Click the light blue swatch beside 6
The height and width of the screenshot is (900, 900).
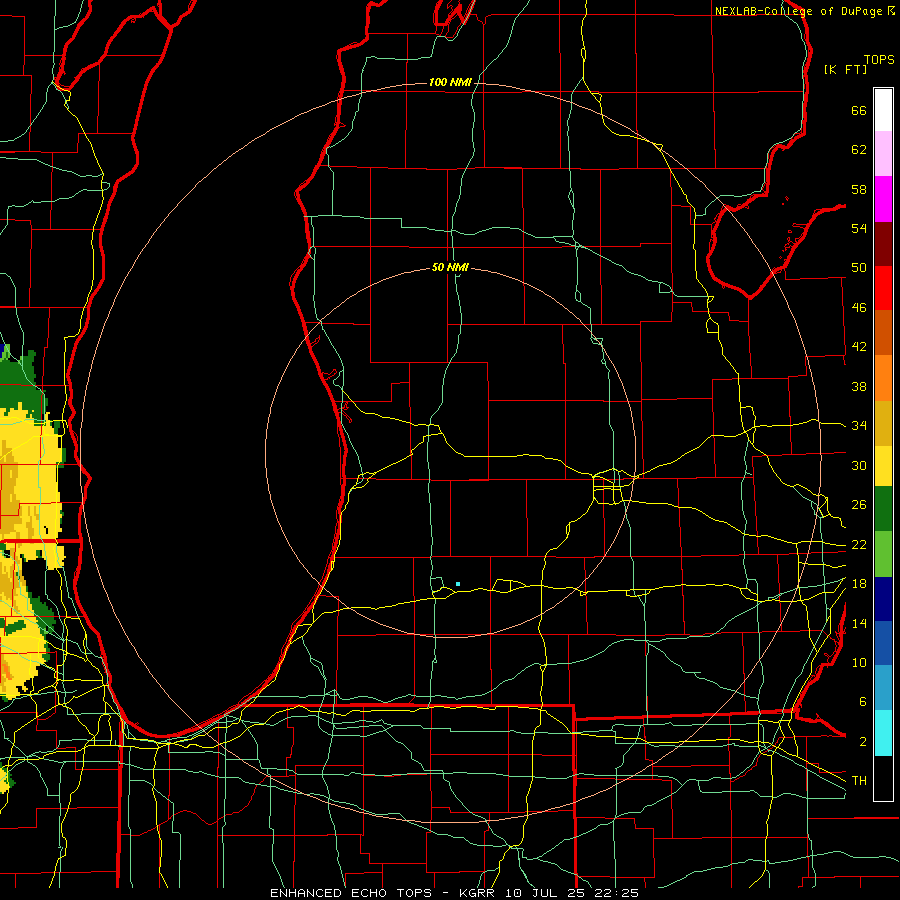pyautogui.click(x=883, y=688)
